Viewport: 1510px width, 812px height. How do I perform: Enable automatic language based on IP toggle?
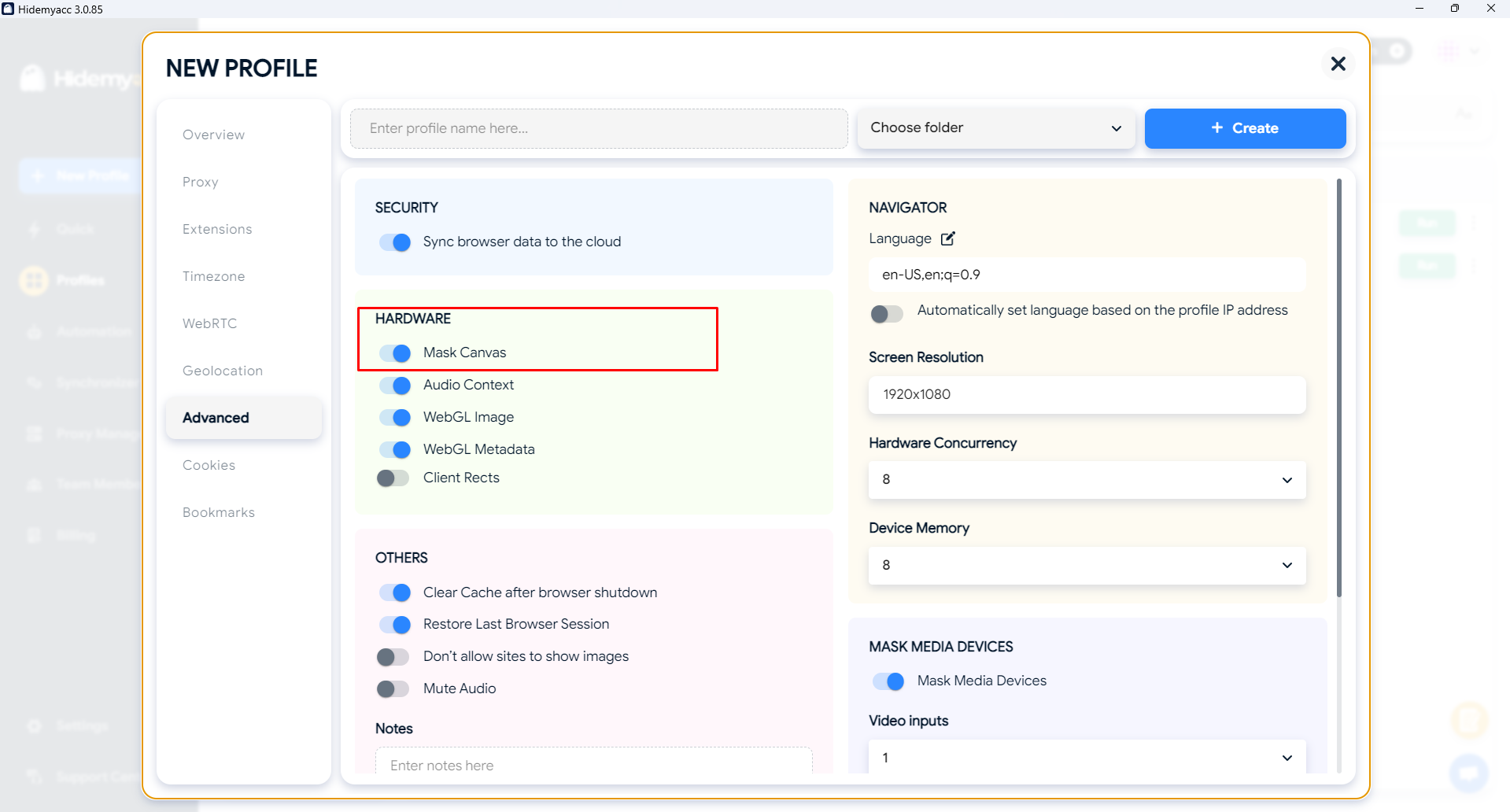(x=887, y=314)
